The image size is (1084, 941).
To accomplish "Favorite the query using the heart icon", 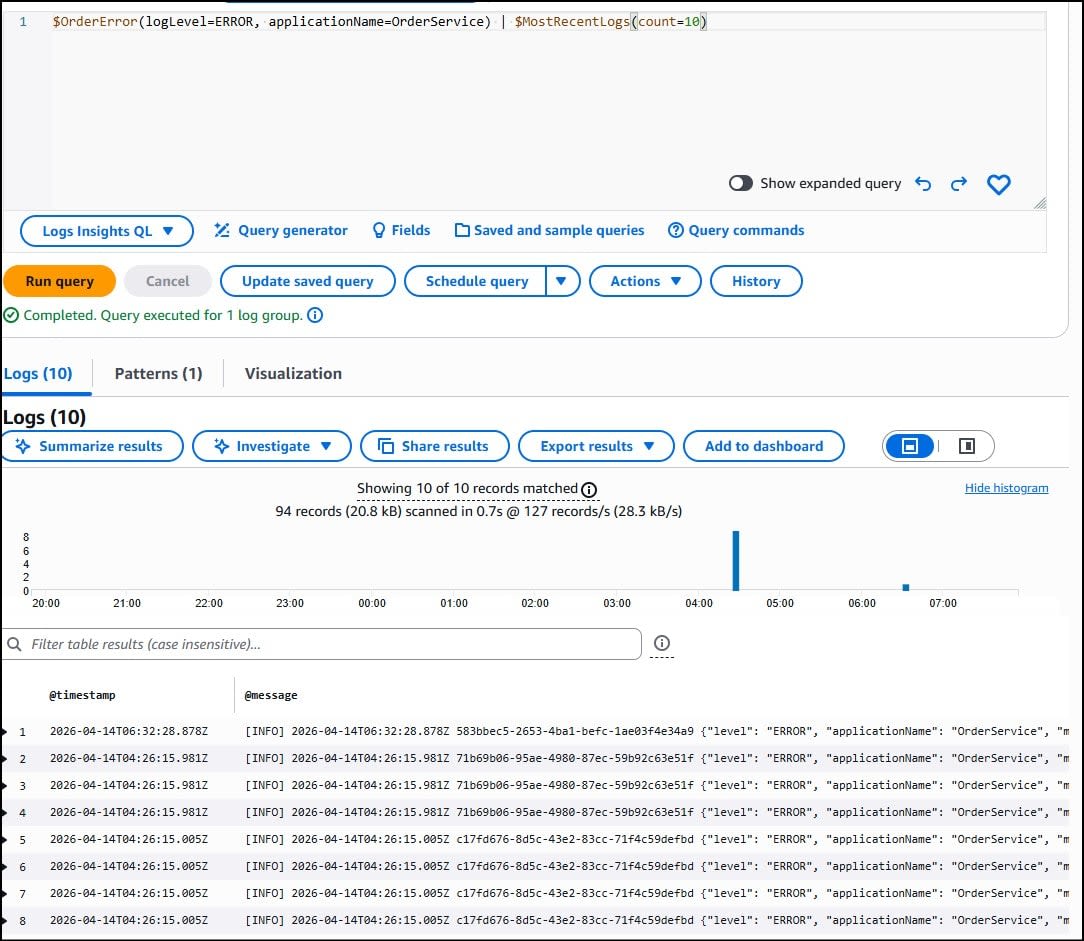I will point(998,185).
